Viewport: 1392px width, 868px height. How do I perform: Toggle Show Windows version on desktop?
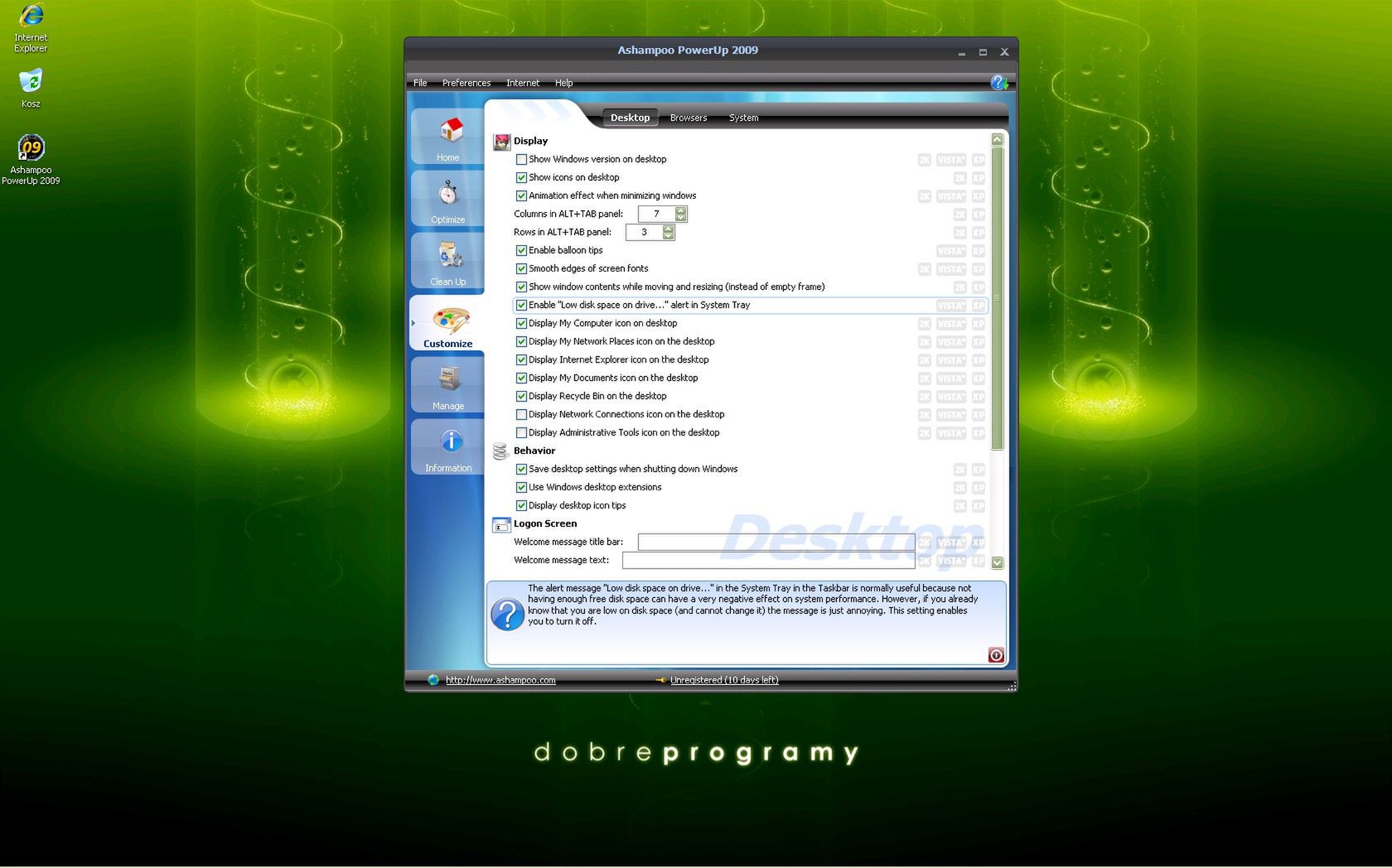tap(521, 159)
